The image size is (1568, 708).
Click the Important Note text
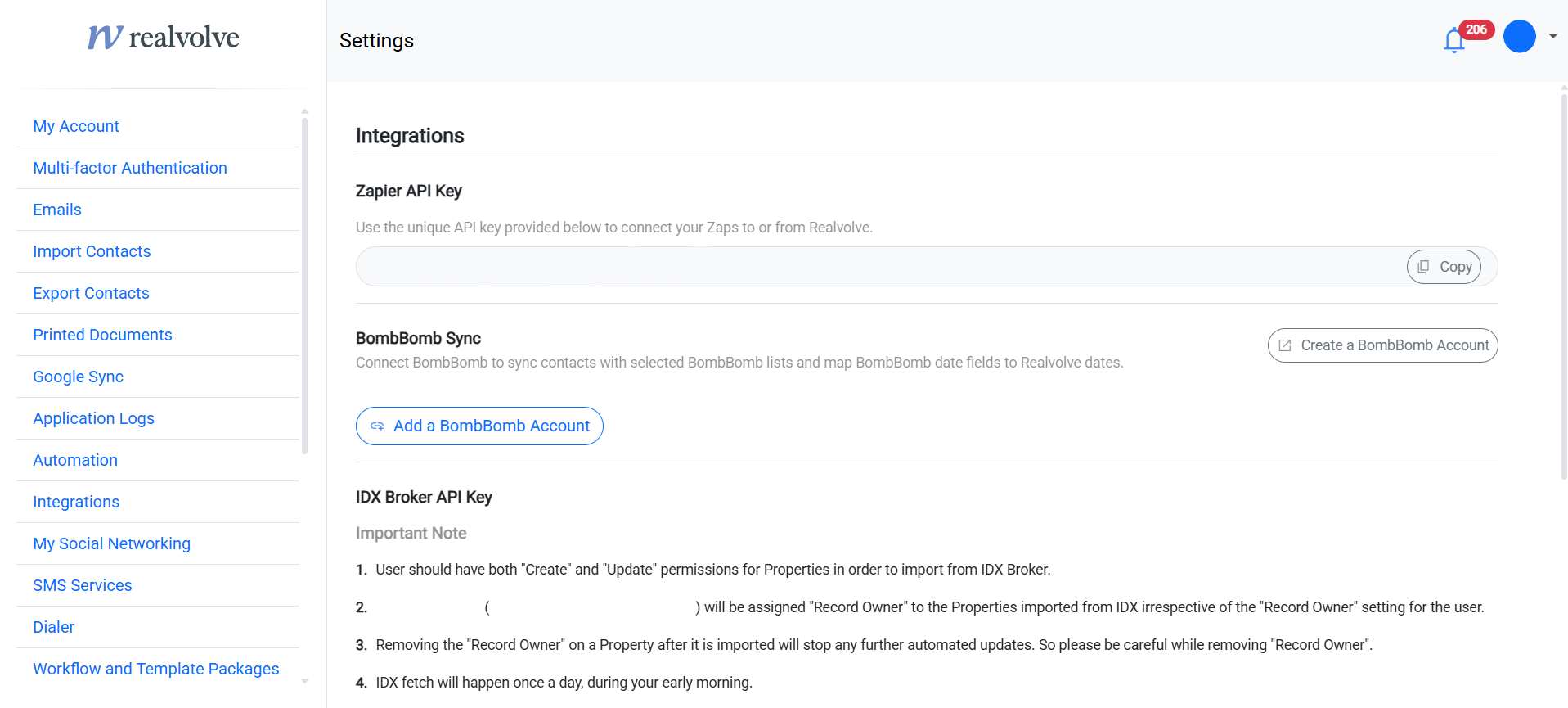coord(411,533)
